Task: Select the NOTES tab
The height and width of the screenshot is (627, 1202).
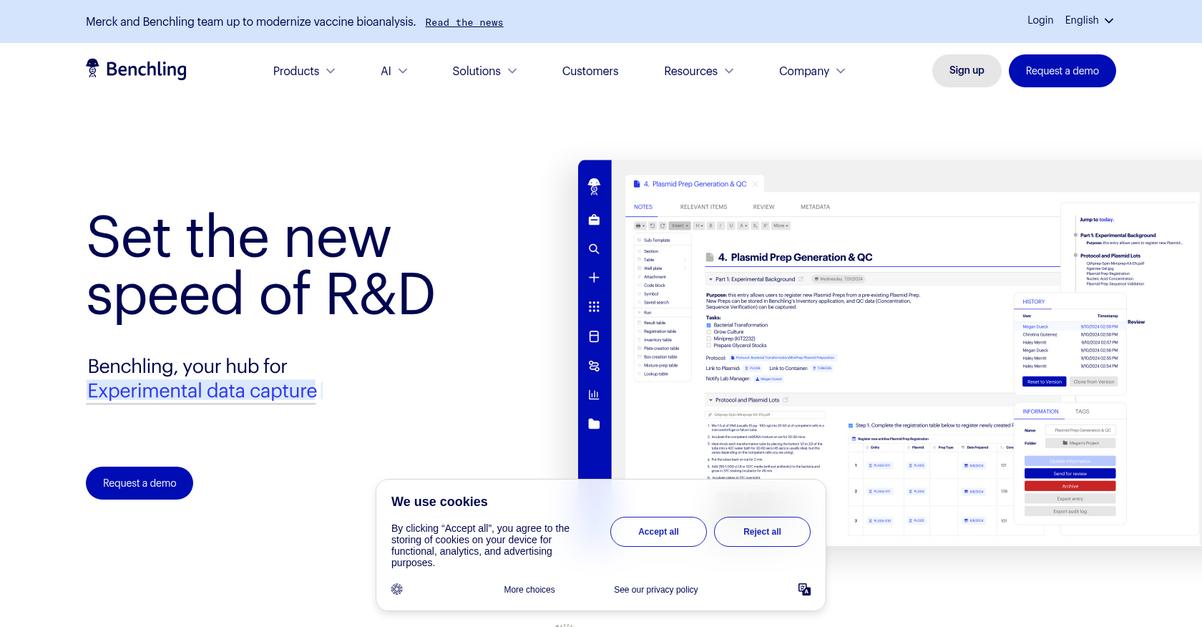Action: pos(643,207)
